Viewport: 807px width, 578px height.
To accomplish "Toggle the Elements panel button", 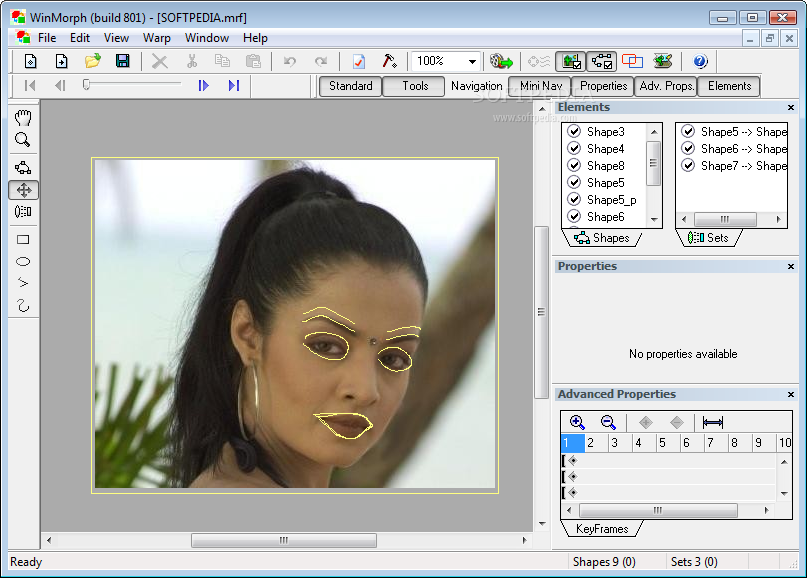I will pyautogui.click(x=729, y=86).
